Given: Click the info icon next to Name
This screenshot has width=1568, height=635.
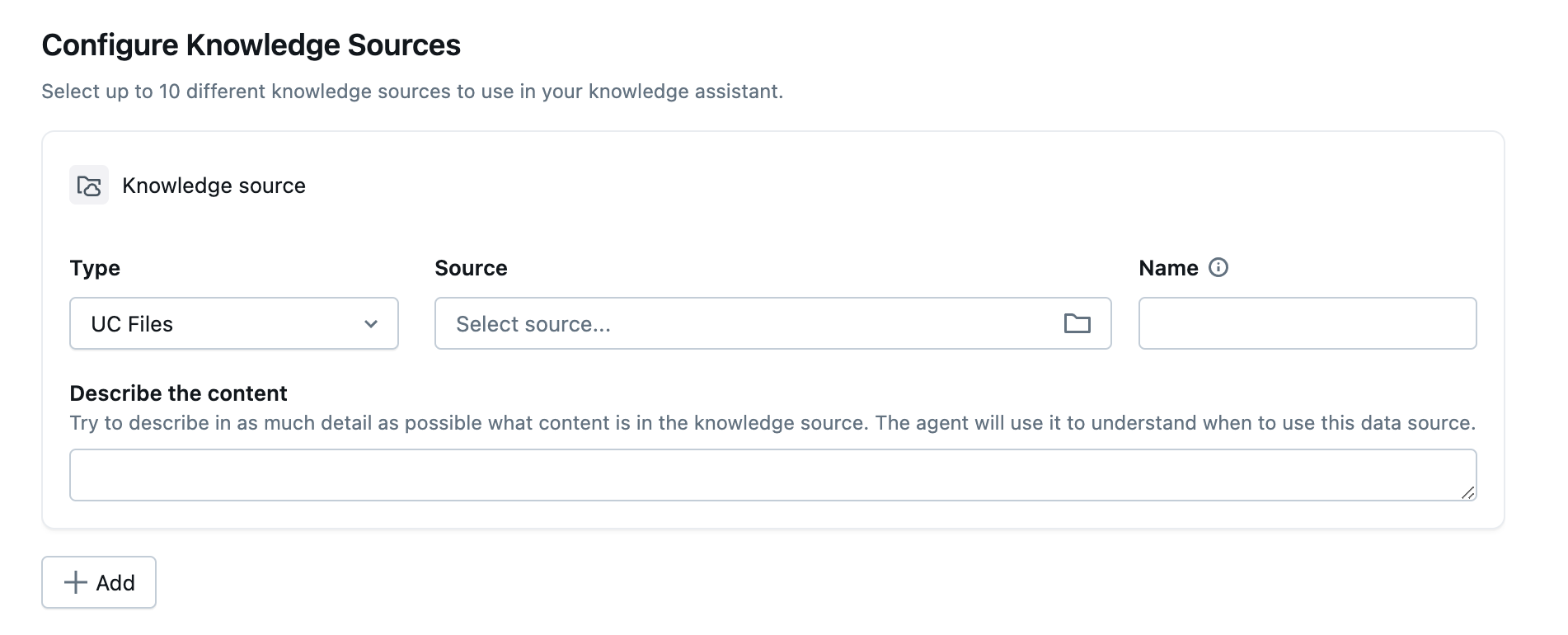Looking at the screenshot, I should (1218, 268).
